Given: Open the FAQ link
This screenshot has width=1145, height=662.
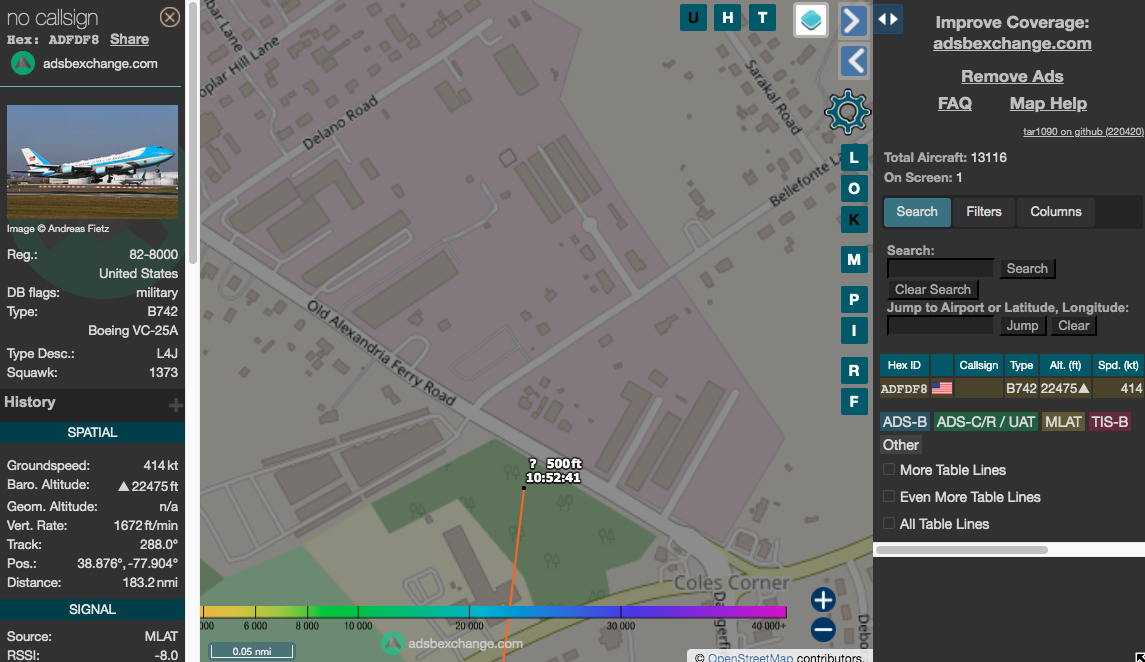Looking at the screenshot, I should (x=954, y=104).
